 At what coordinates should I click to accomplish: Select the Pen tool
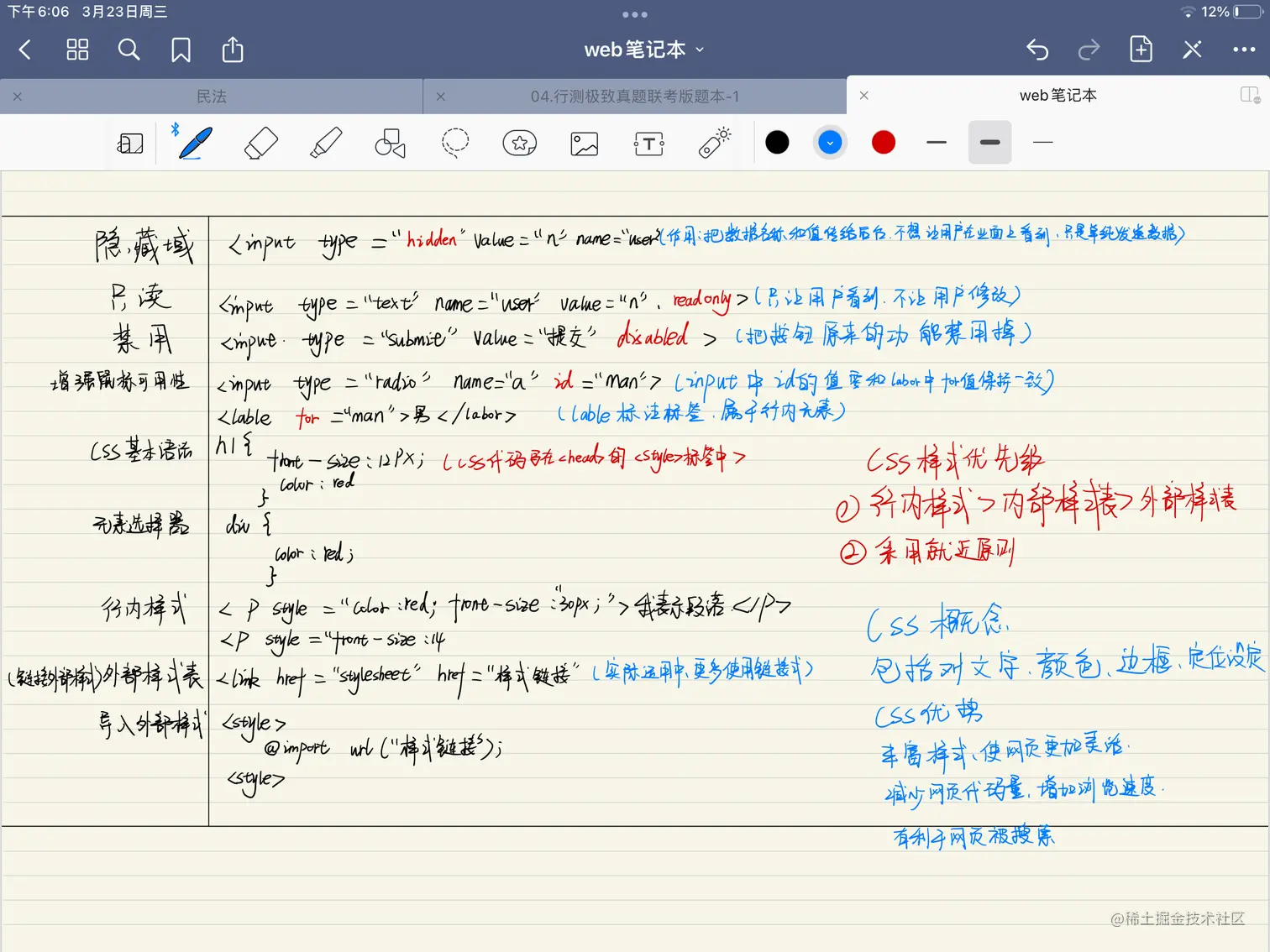195,143
